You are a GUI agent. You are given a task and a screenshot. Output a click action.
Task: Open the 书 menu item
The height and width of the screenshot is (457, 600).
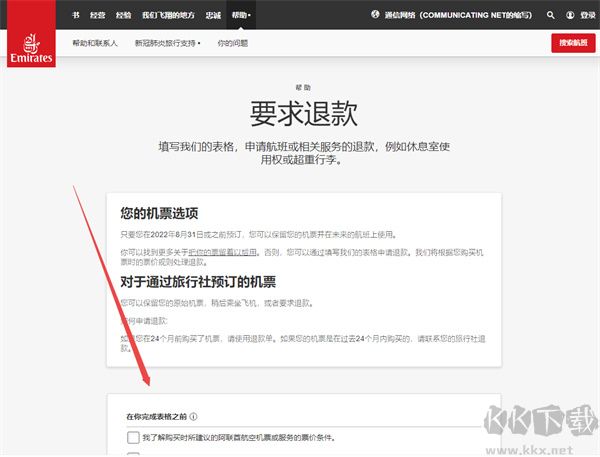click(x=76, y=15)
